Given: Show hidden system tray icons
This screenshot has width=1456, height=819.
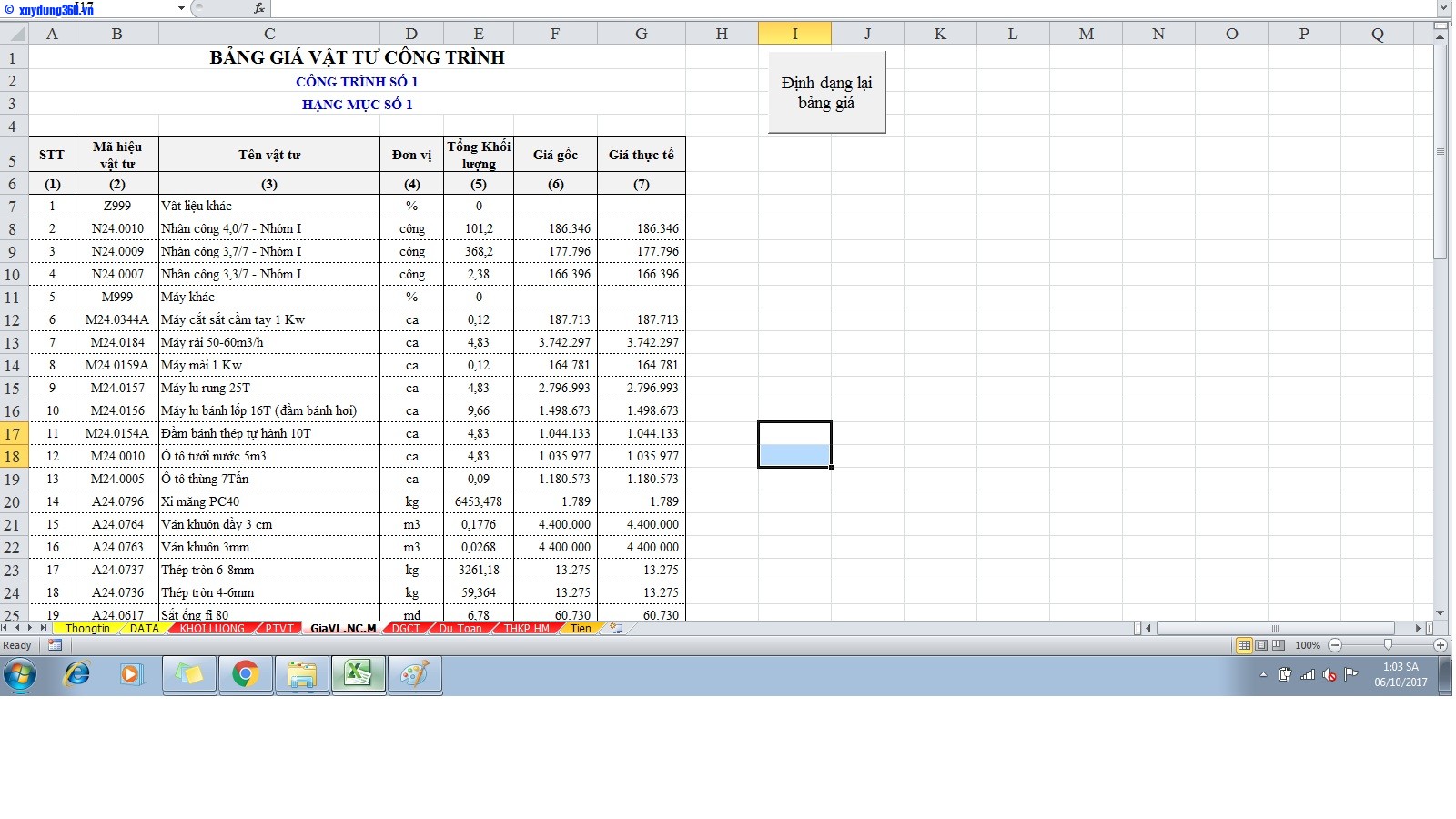Looking at the screenshot, I should coord(1263,675).
